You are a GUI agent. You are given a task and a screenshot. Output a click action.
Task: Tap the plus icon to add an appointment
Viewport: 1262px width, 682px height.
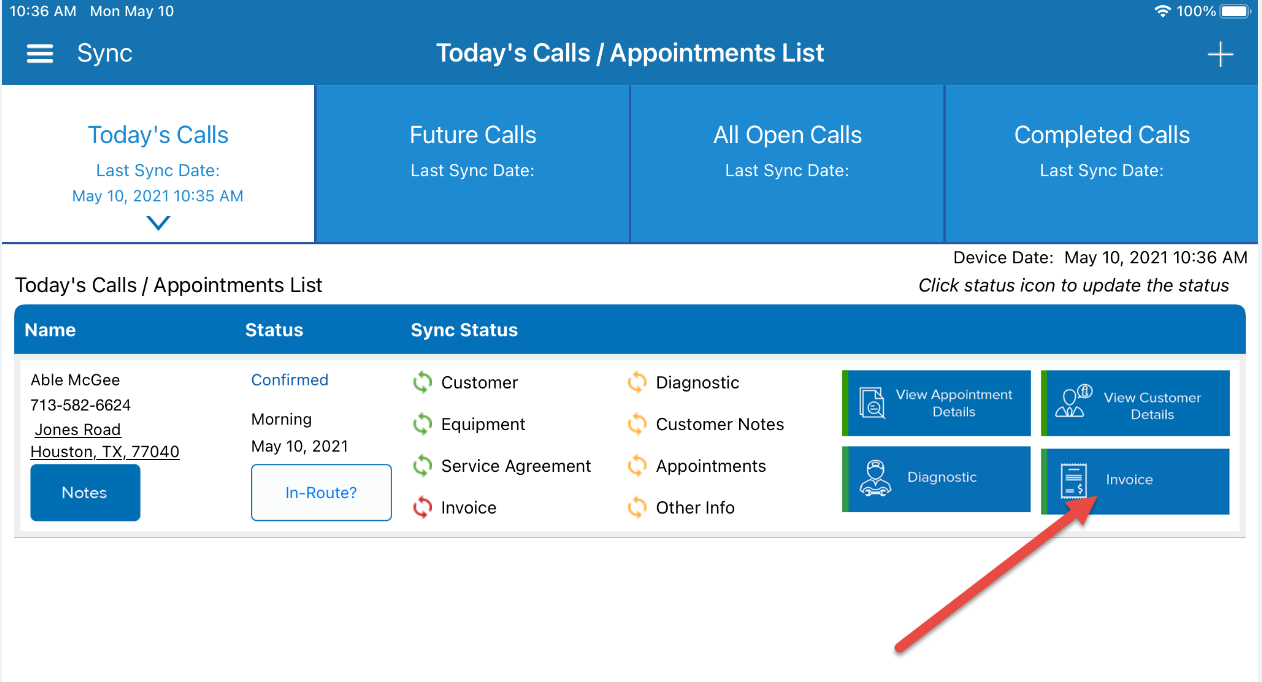coord(1220,54)
